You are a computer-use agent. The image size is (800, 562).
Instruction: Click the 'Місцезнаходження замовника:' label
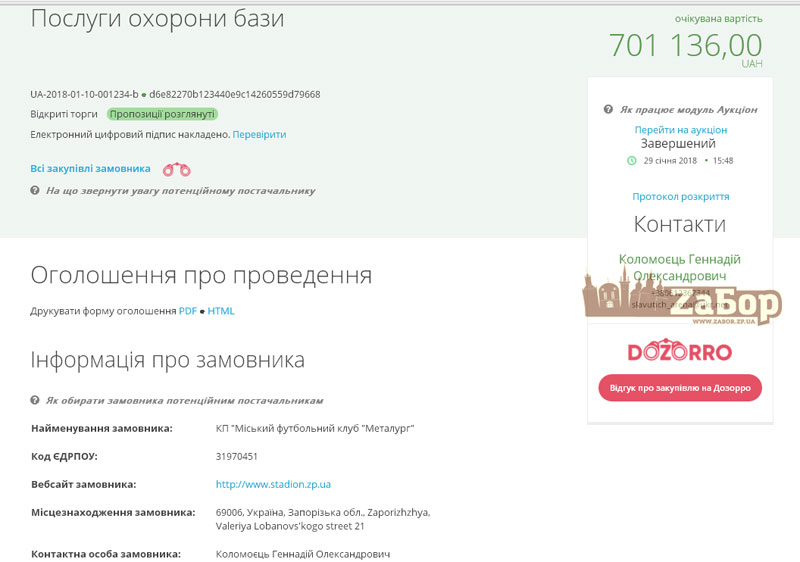[113, 513]
